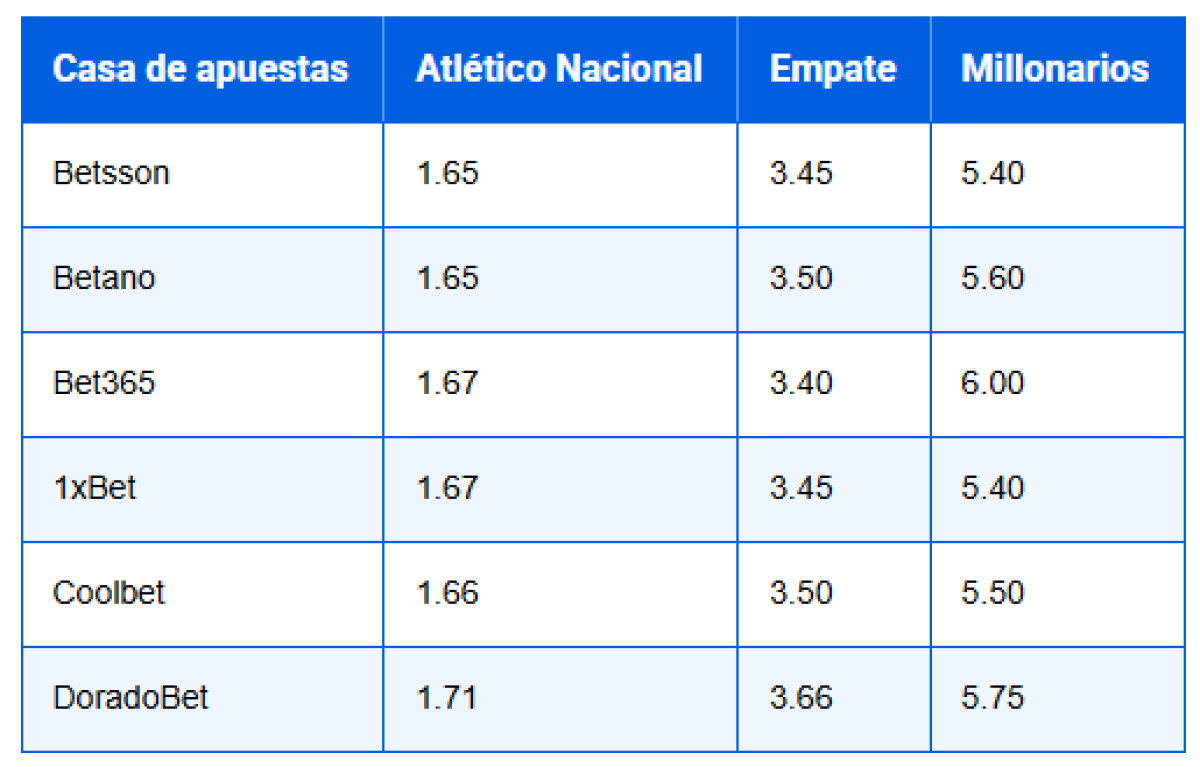Select the DoradoBet bookmaker cell
This screenshot has height=767, width=1200.
click(x=131, y=697)
